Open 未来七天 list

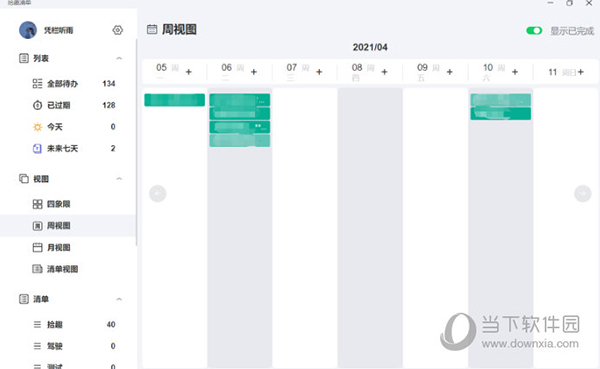coord(68,148)
